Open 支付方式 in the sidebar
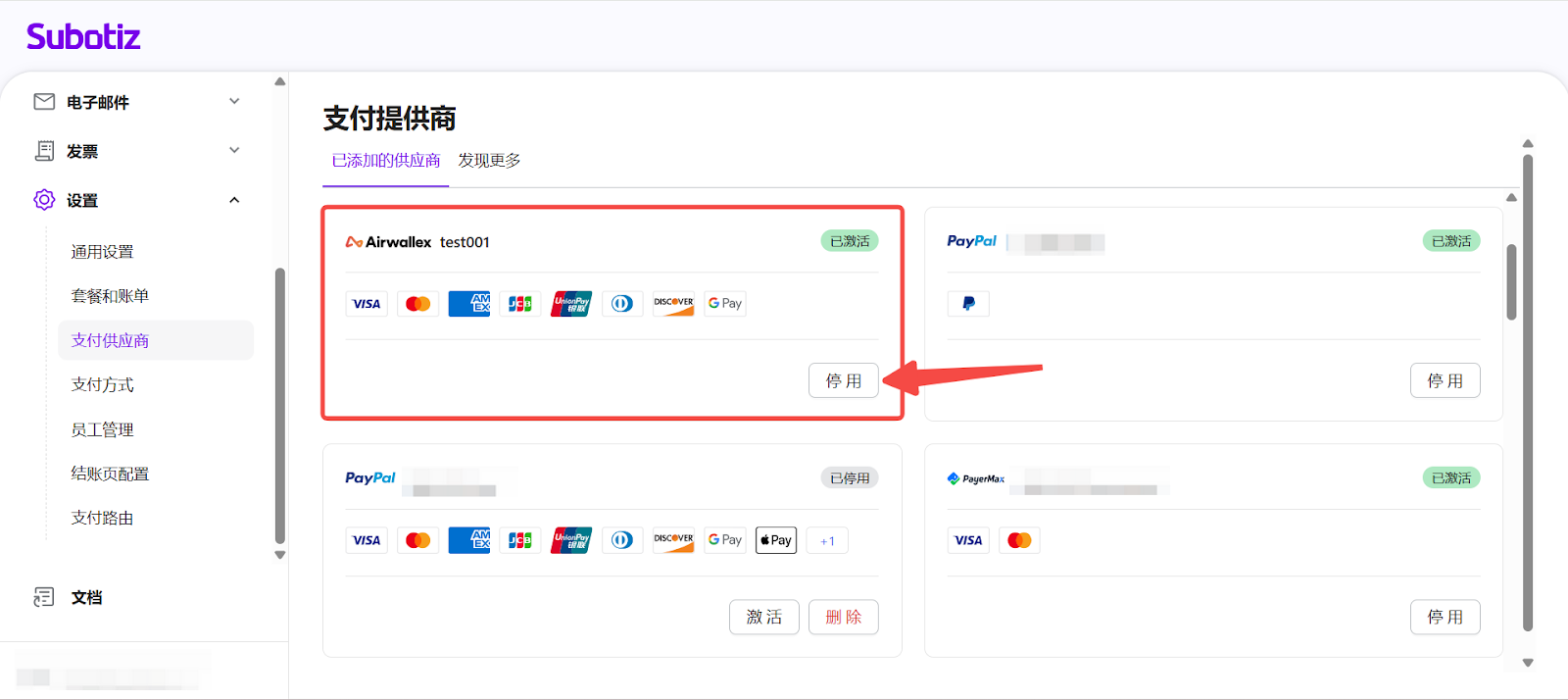Image resolution: width=1568 pixels, height=700 pixels. [103, 384]
